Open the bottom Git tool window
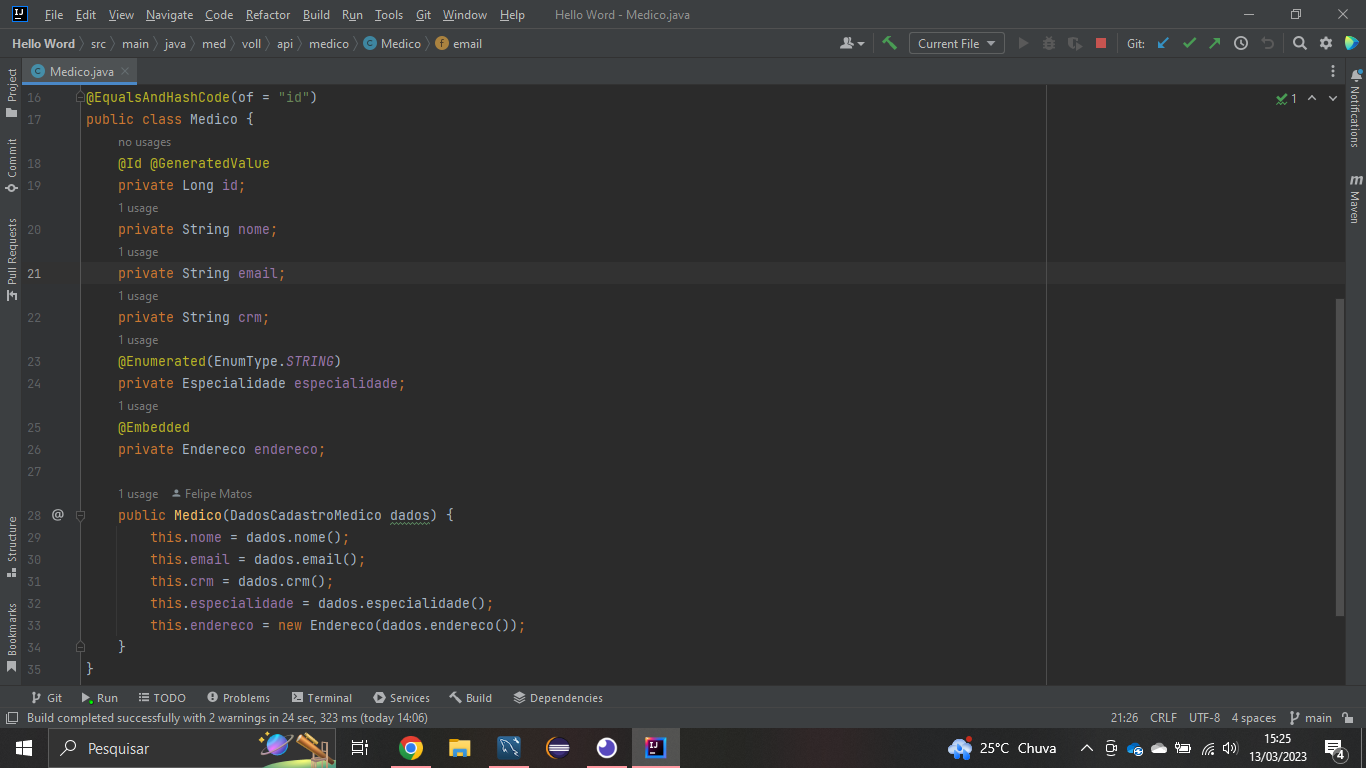The image size is (1366, 768). [46, 698]
